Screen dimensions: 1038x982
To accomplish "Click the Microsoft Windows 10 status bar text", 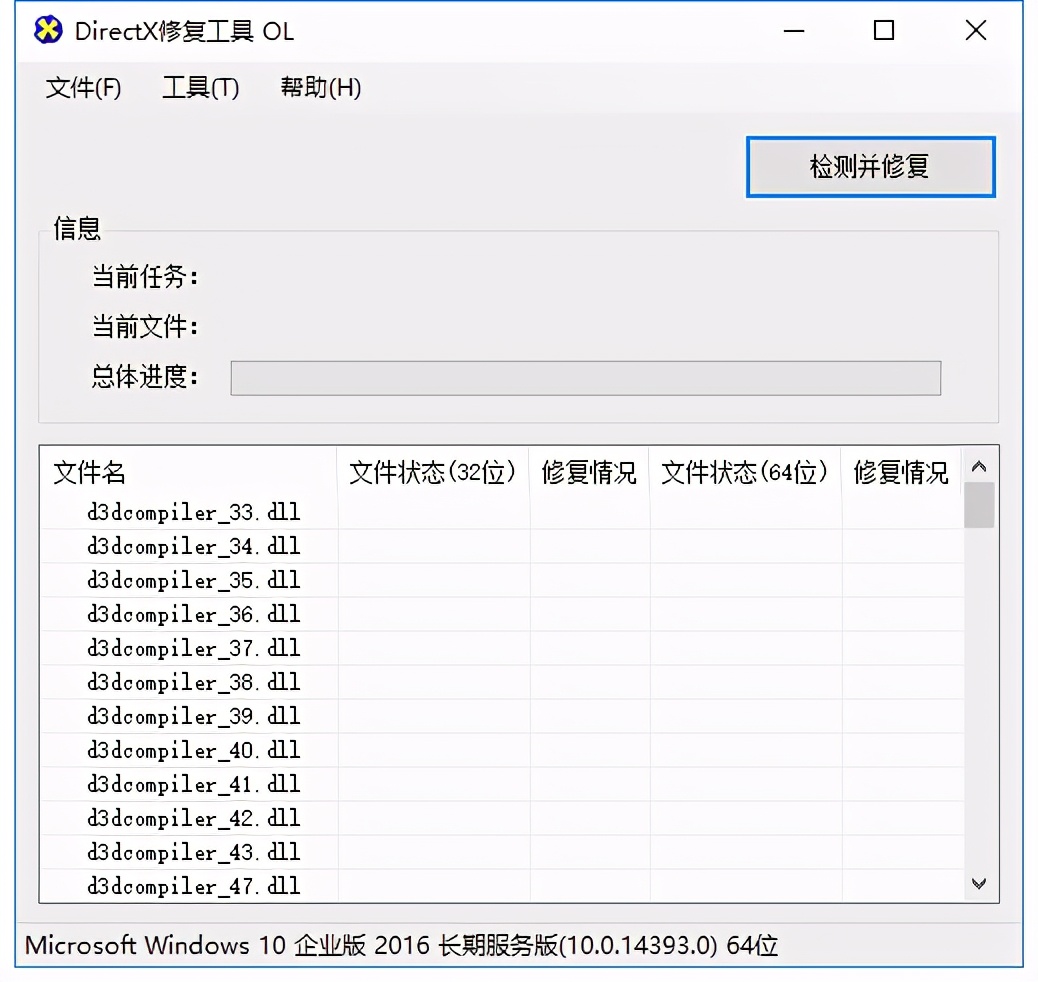I will point(401,946).
